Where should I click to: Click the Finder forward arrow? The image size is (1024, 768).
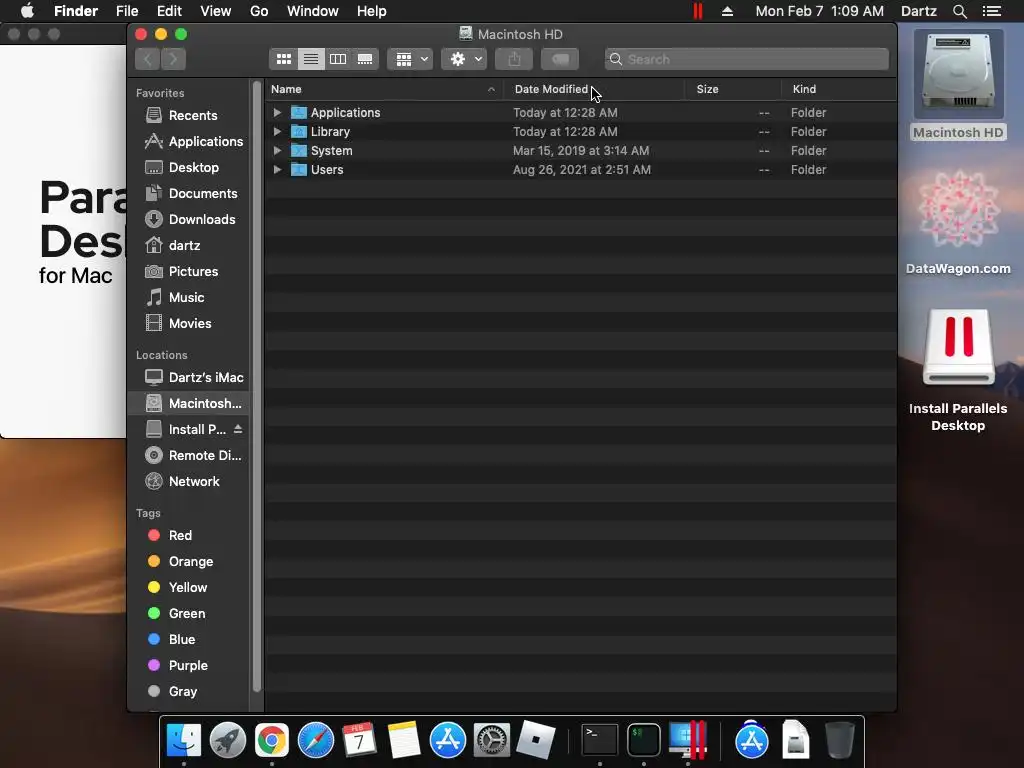click(173, 59)
